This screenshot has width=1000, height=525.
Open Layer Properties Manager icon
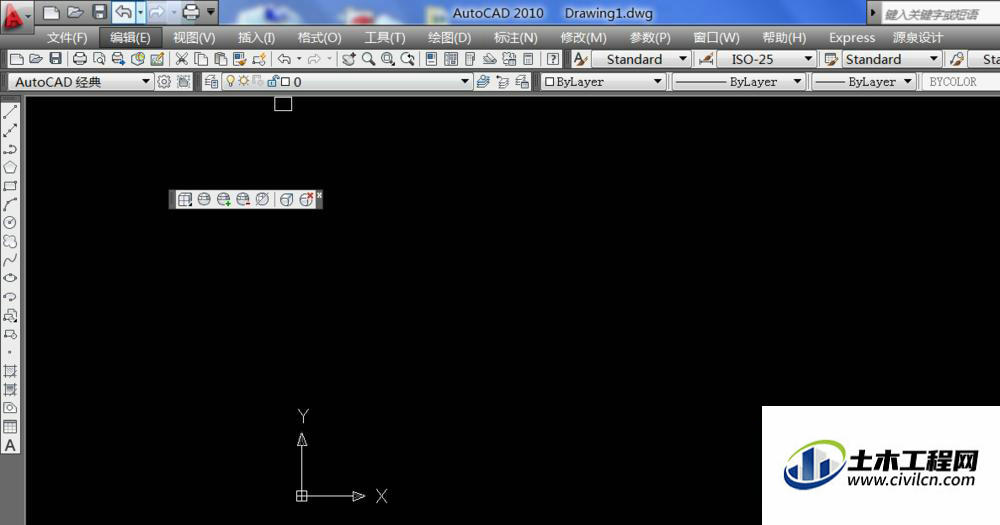pos(211,82)
